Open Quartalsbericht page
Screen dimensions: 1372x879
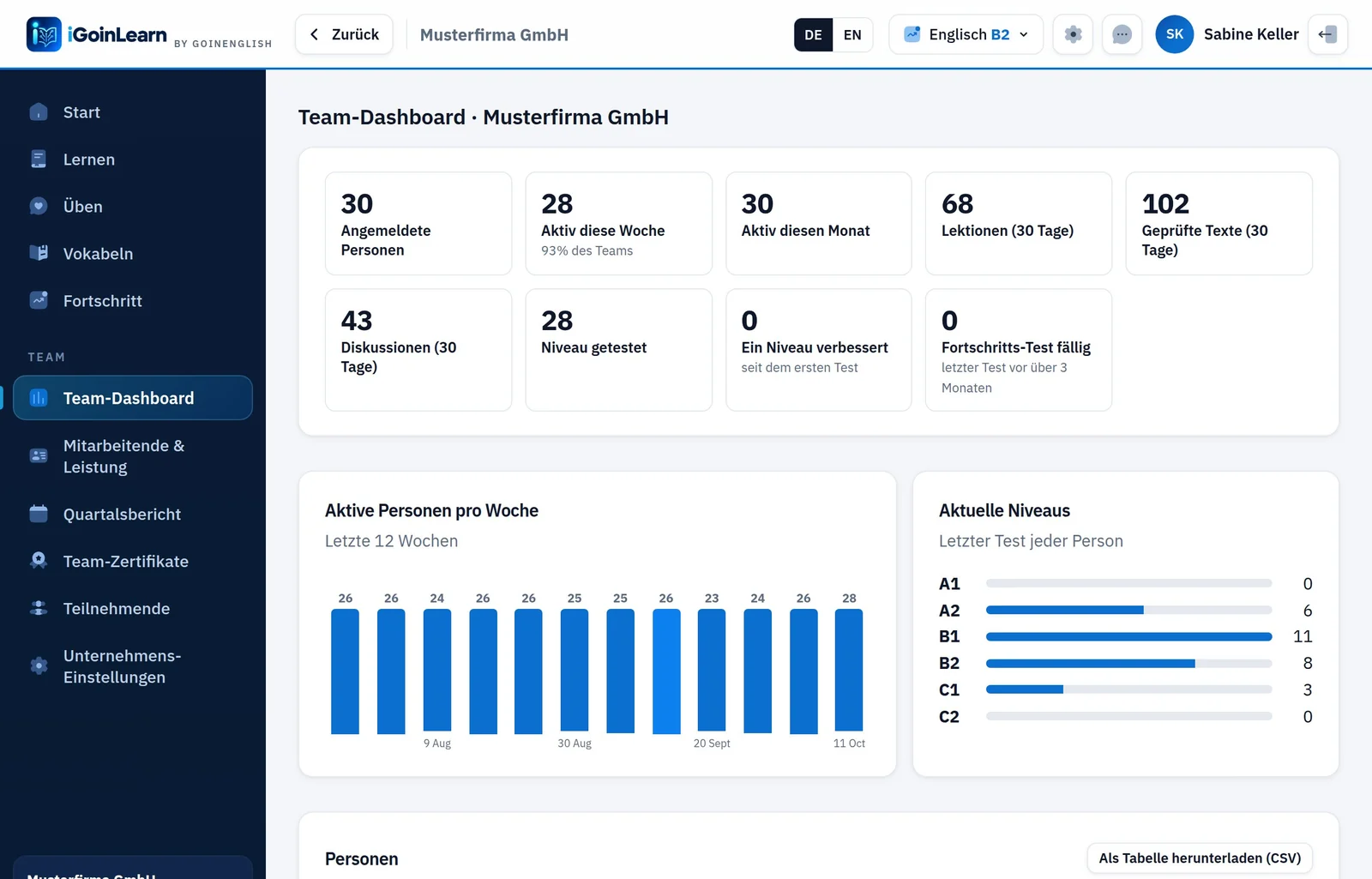pos(133,514)
